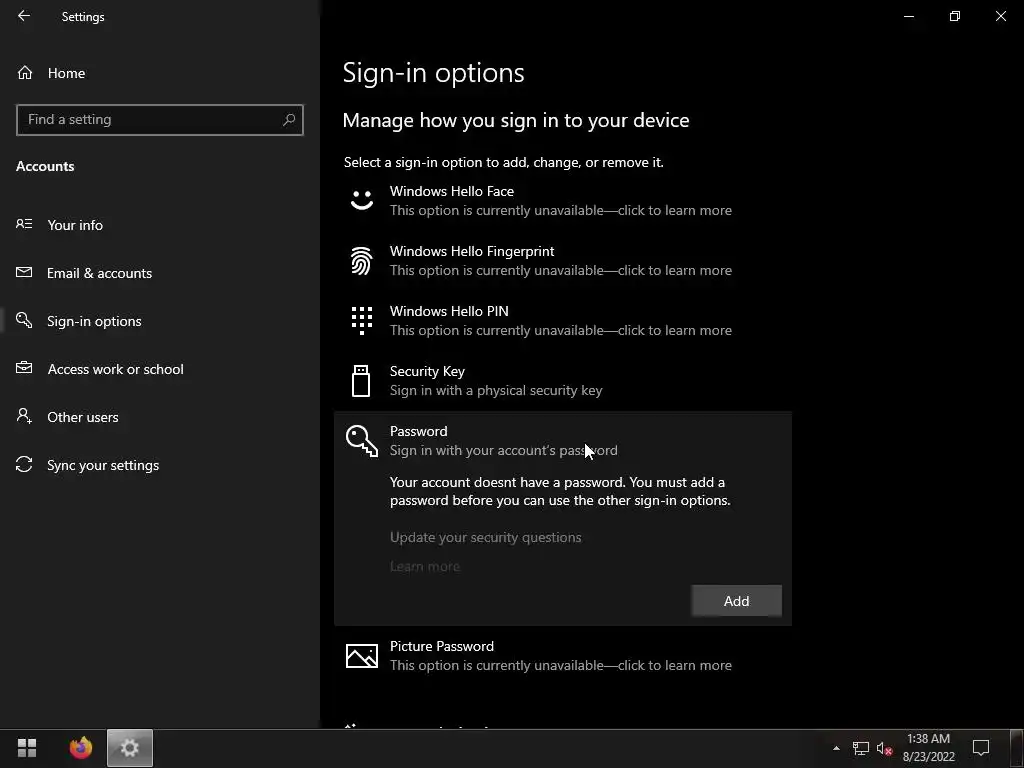
Task: Show hidden tray icons arrow
Action: [x=836, y=748]
